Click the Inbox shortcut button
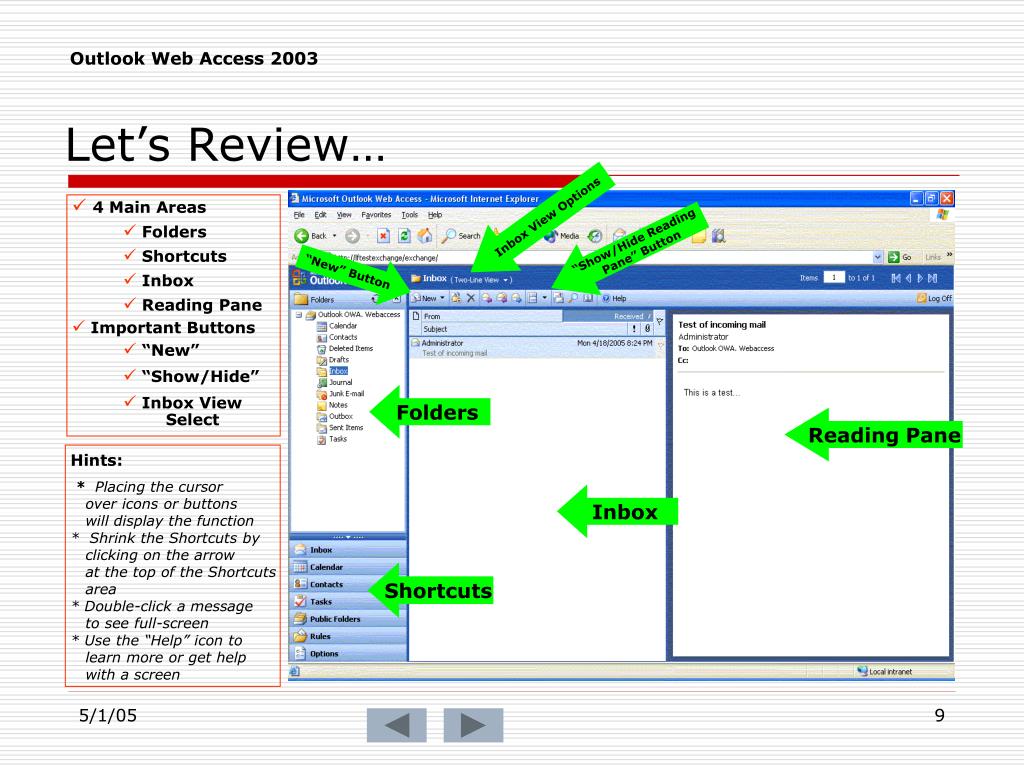Image resolution: width=1024 pixels, height=768 pixels. 347,550
